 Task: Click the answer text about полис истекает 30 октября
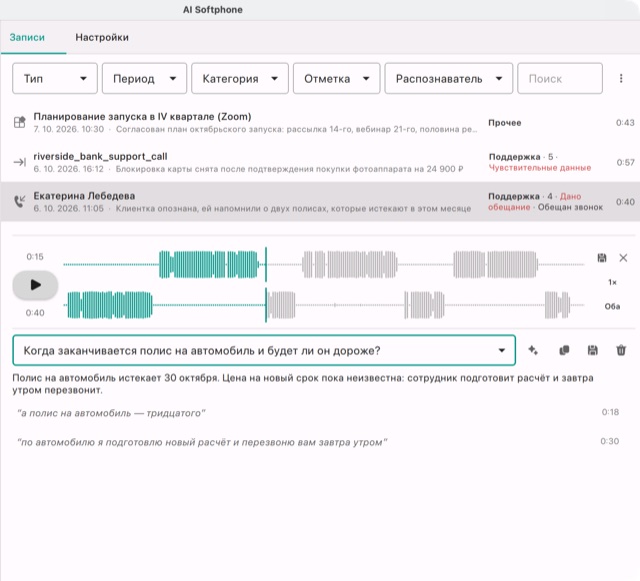[x=303, y=384]
